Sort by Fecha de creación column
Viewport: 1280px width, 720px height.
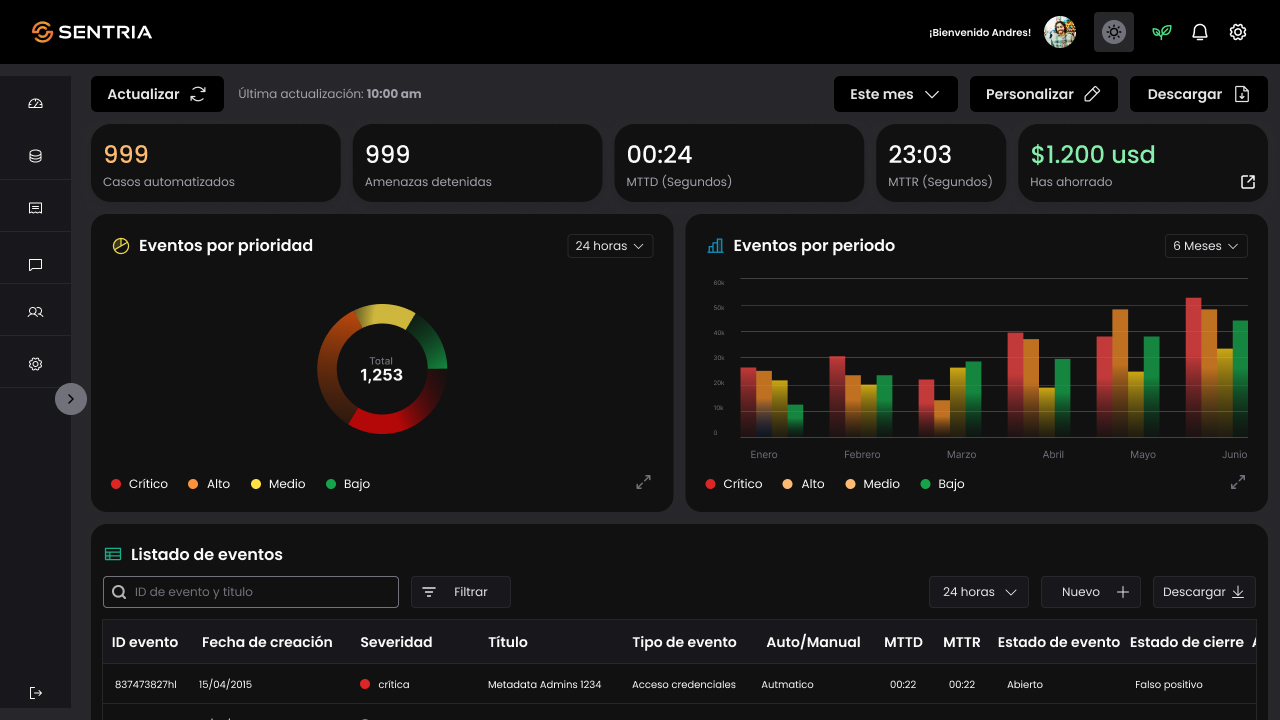pyautogui.click(x=267, y=642)
